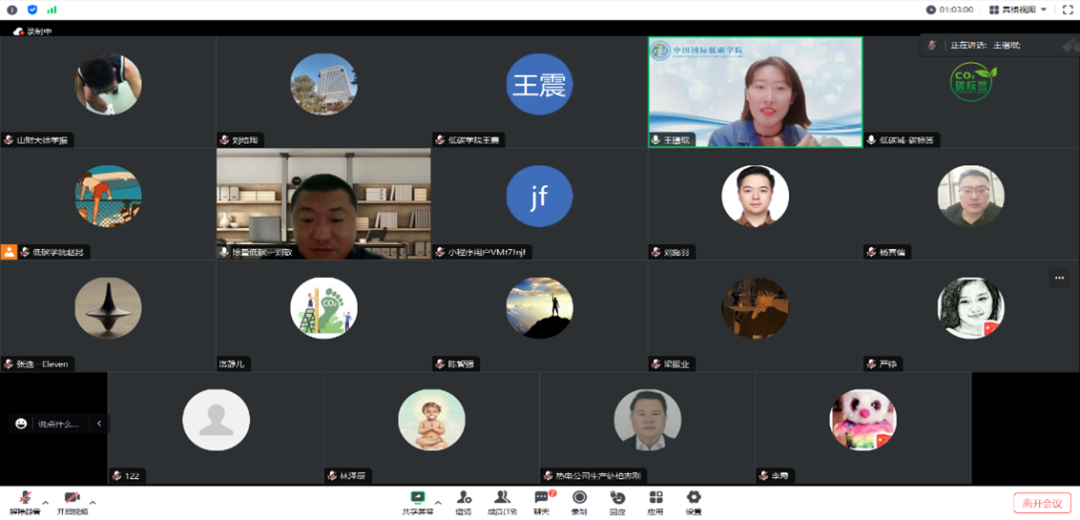The height and width of the screenshot is (520, 1080).
Task: Open the grid view (宫格视图) layout dropdown
Action: [x=1018, y=9]
